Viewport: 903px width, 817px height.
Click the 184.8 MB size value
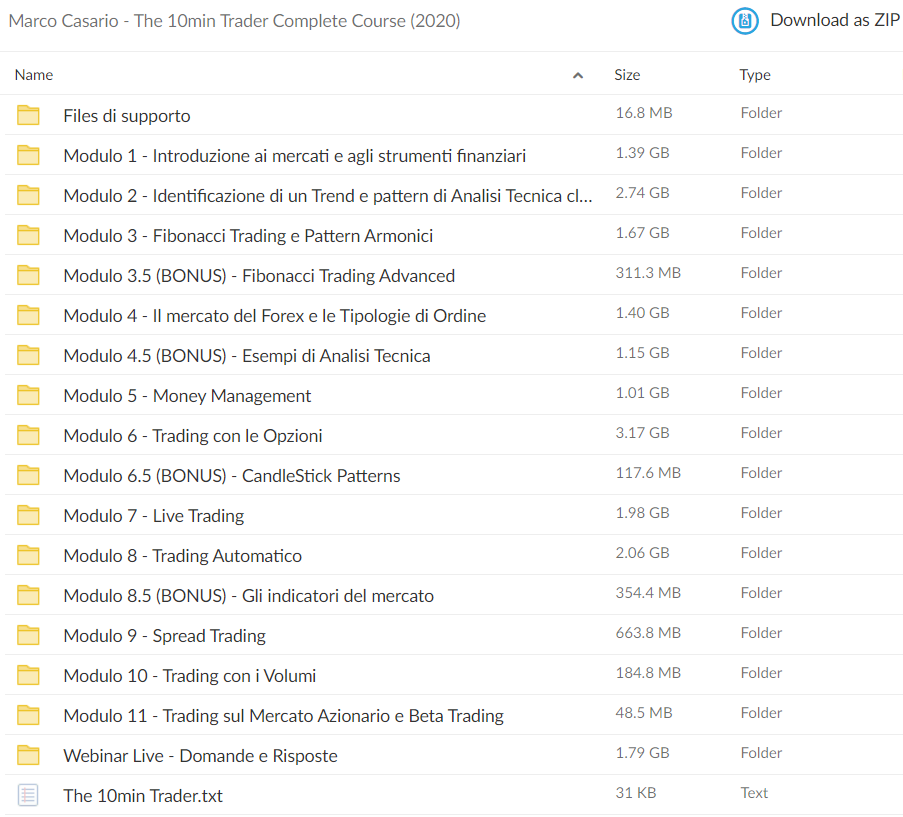tap(648, 673)
